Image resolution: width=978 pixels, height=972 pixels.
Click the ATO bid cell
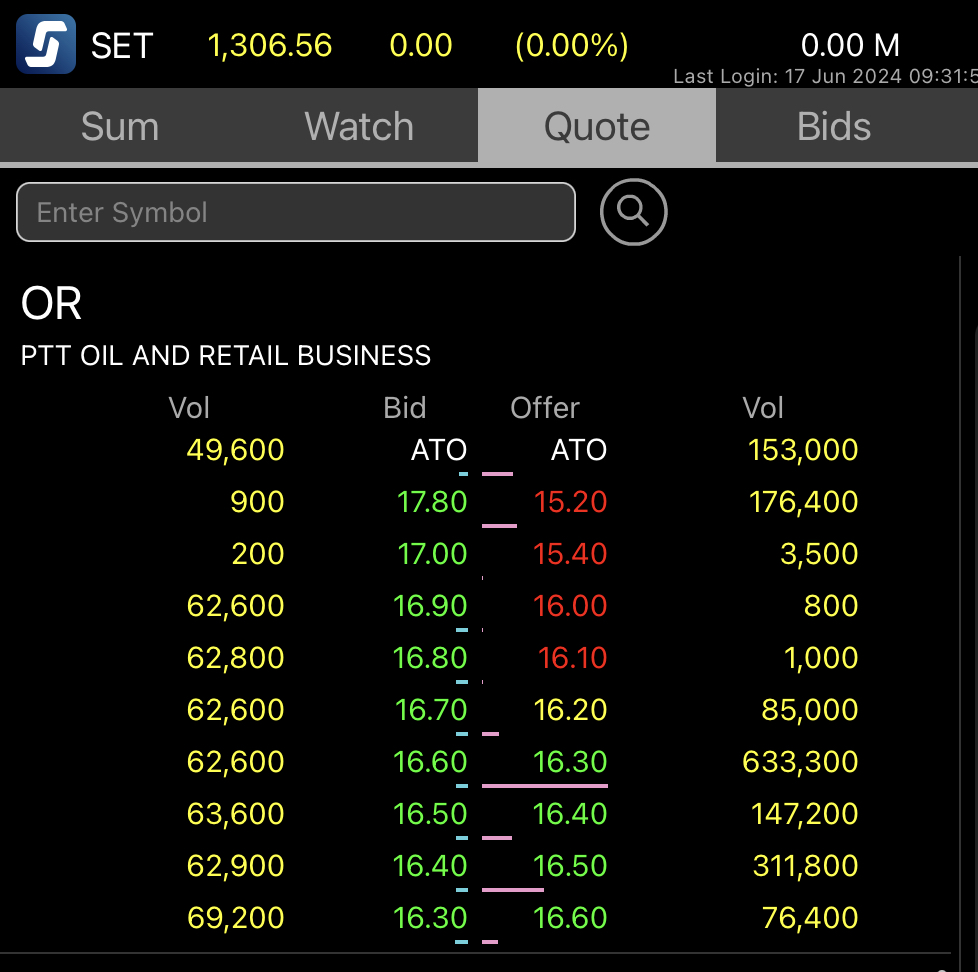(439, 450)
